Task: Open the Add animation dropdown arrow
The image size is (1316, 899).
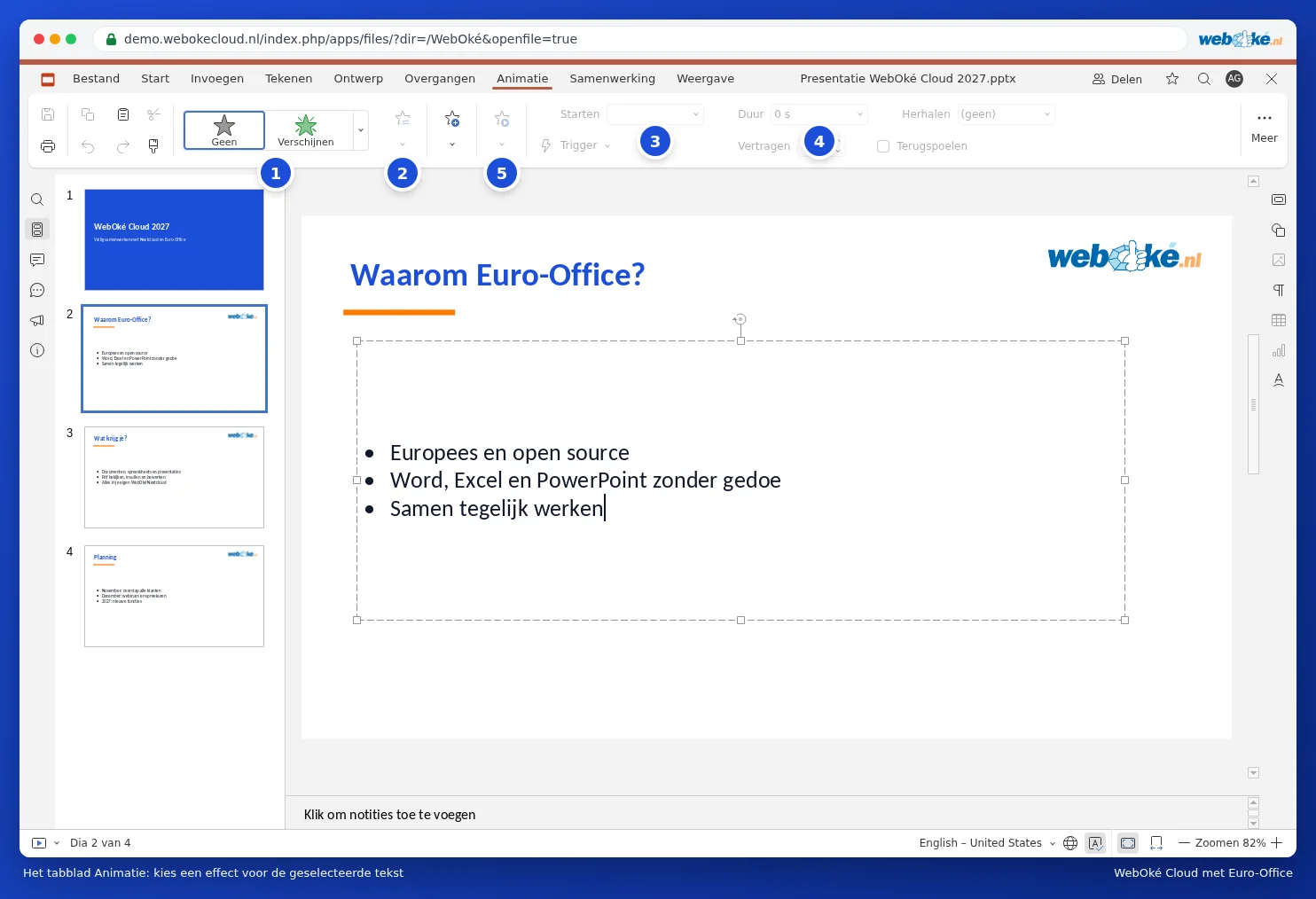Action: [452, 145]
